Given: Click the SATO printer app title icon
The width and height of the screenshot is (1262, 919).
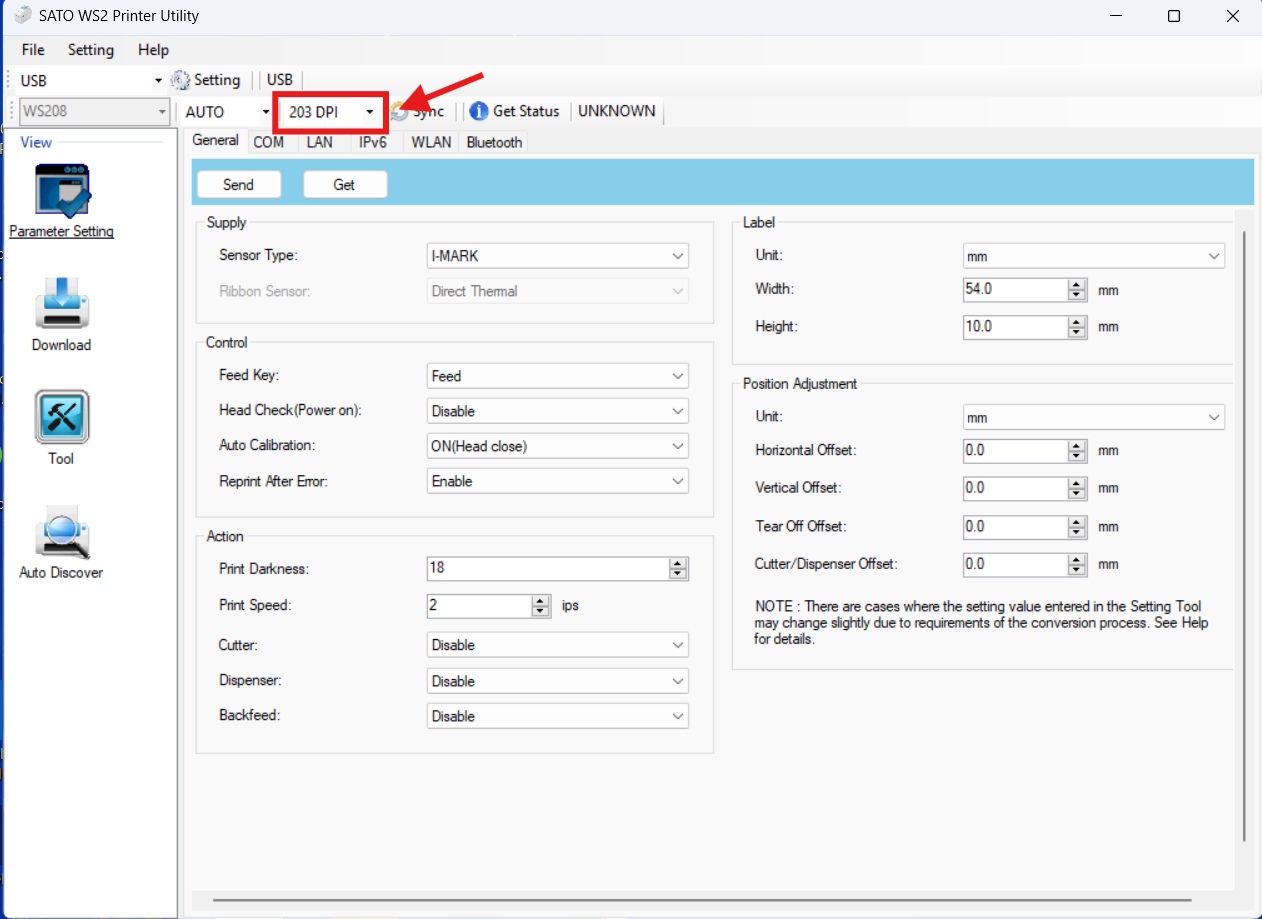Looking at the screenshot, I should pos(21,16).
